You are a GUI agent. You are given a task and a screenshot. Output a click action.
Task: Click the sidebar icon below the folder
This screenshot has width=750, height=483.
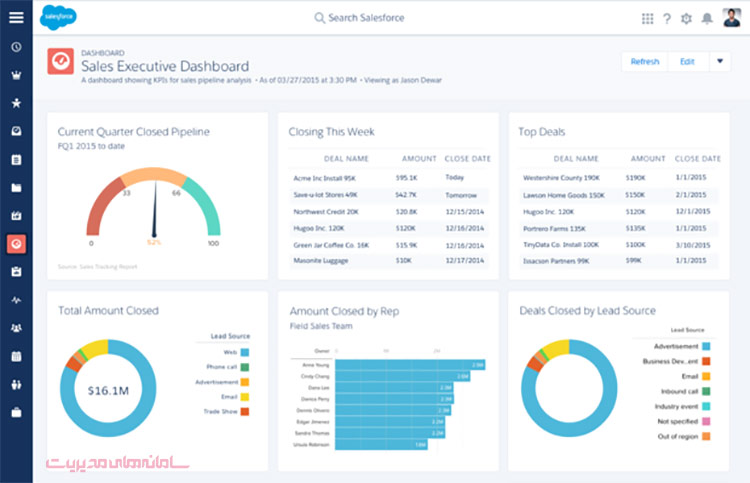(16, 216)
